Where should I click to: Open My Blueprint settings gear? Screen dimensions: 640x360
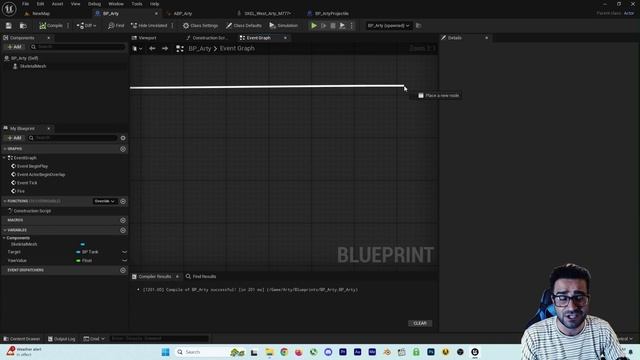(123, 138)
